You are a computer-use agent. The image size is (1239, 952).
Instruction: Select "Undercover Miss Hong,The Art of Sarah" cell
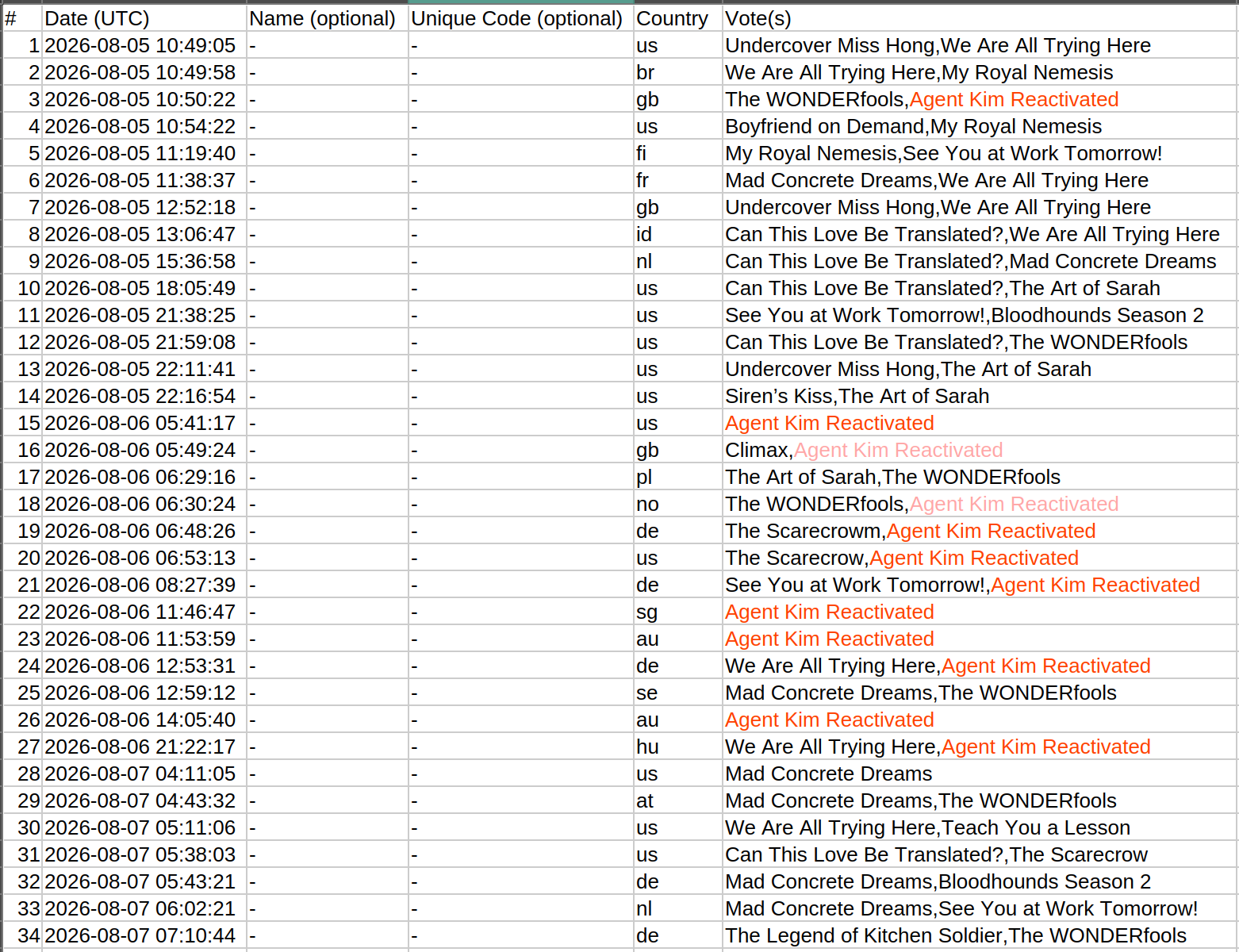tap(980, 369)
